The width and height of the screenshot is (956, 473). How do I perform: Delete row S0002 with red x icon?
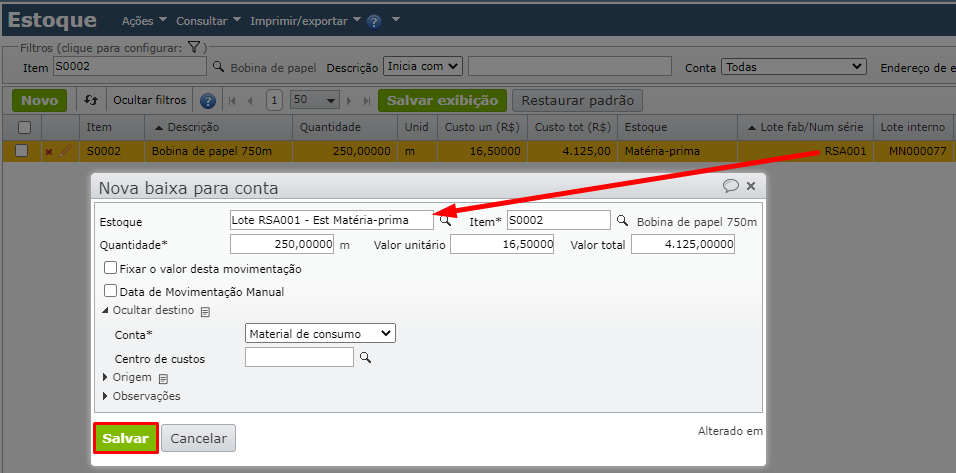(x=49, y=152)
